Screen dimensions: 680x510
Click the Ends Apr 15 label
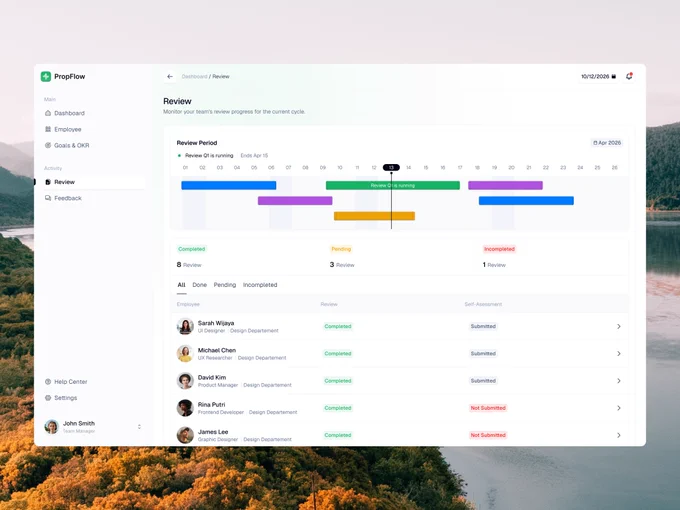click(254, 156)
